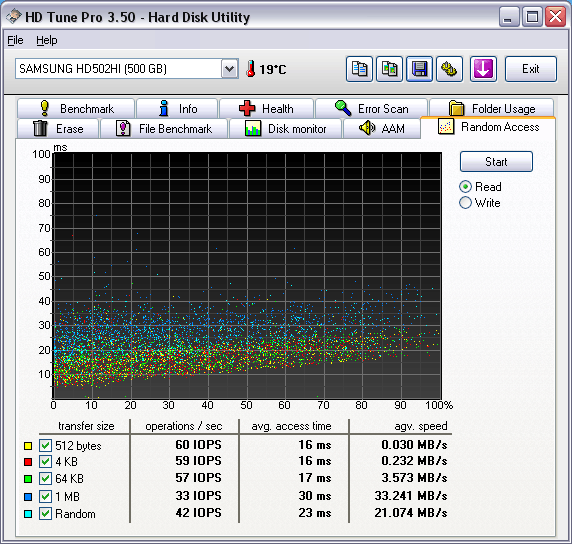Select the Write radio button
The image size is (572, 544).
click(465, 202)
